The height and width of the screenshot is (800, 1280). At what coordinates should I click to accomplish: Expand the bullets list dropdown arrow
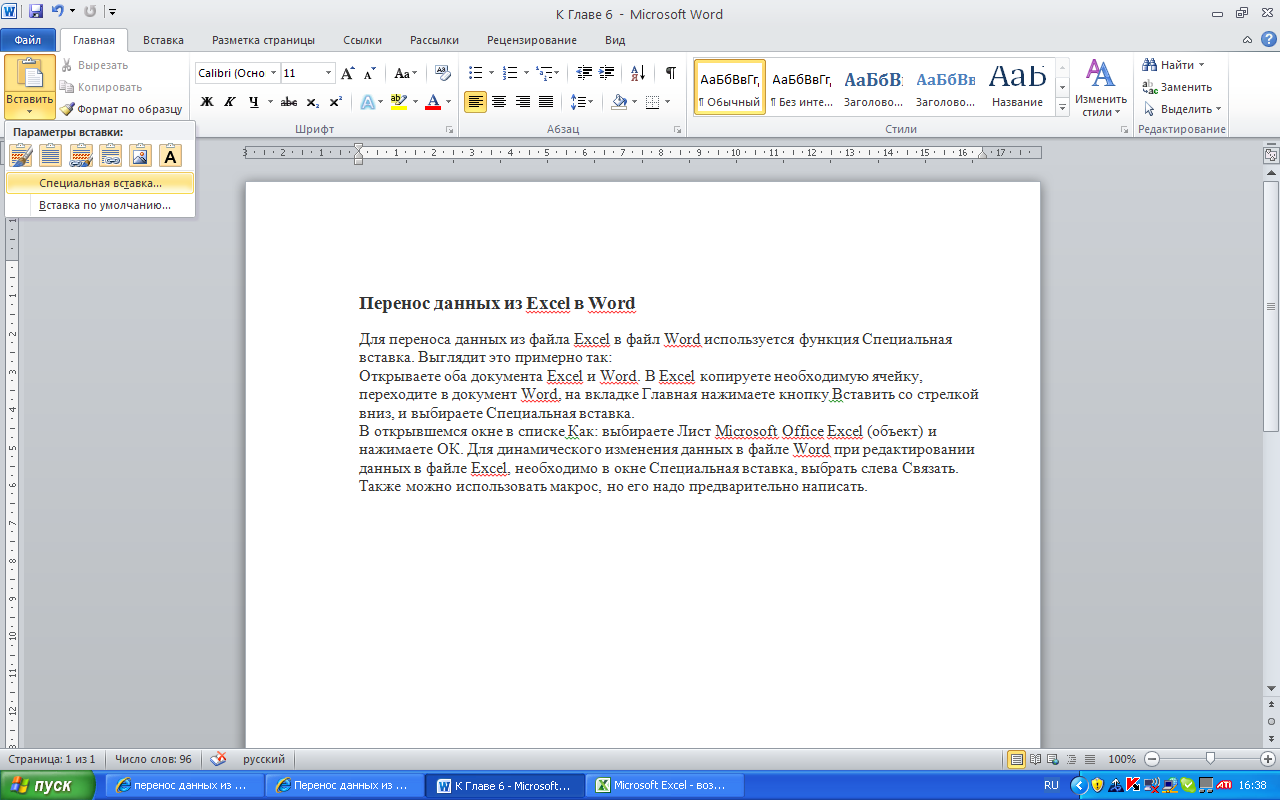click(x=490, y=73)
